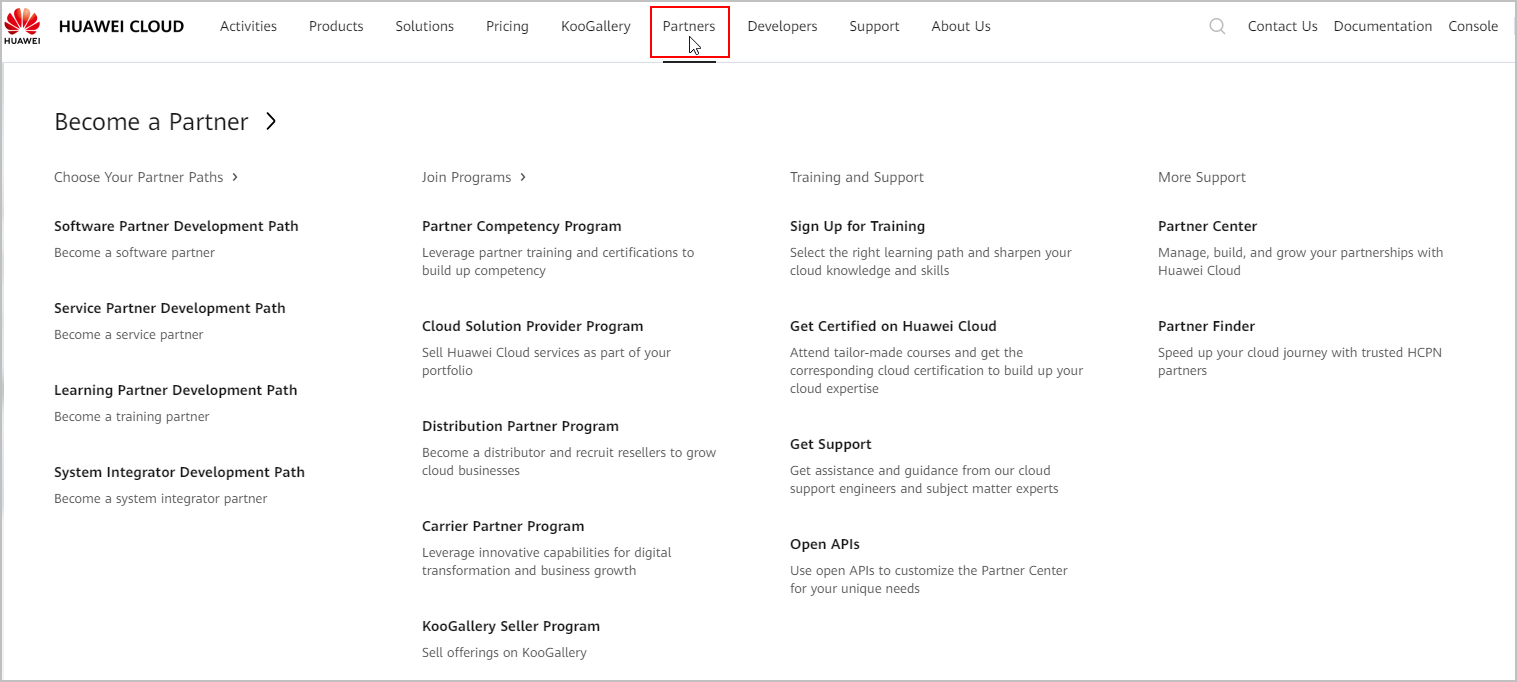Click the Contact Us link

[1283, 27]
